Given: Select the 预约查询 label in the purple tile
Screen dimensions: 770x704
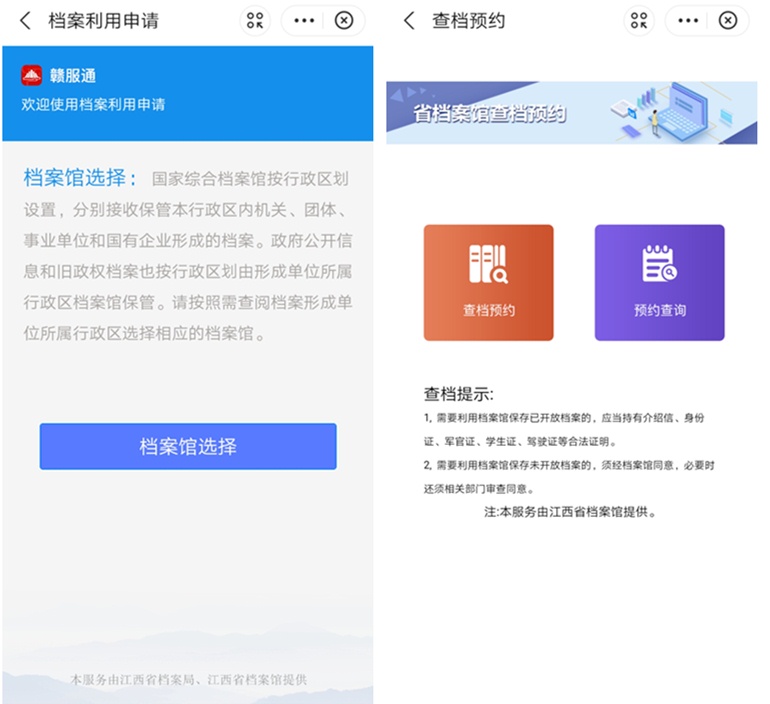Looking at the screenshot, I should click(659, 310).
